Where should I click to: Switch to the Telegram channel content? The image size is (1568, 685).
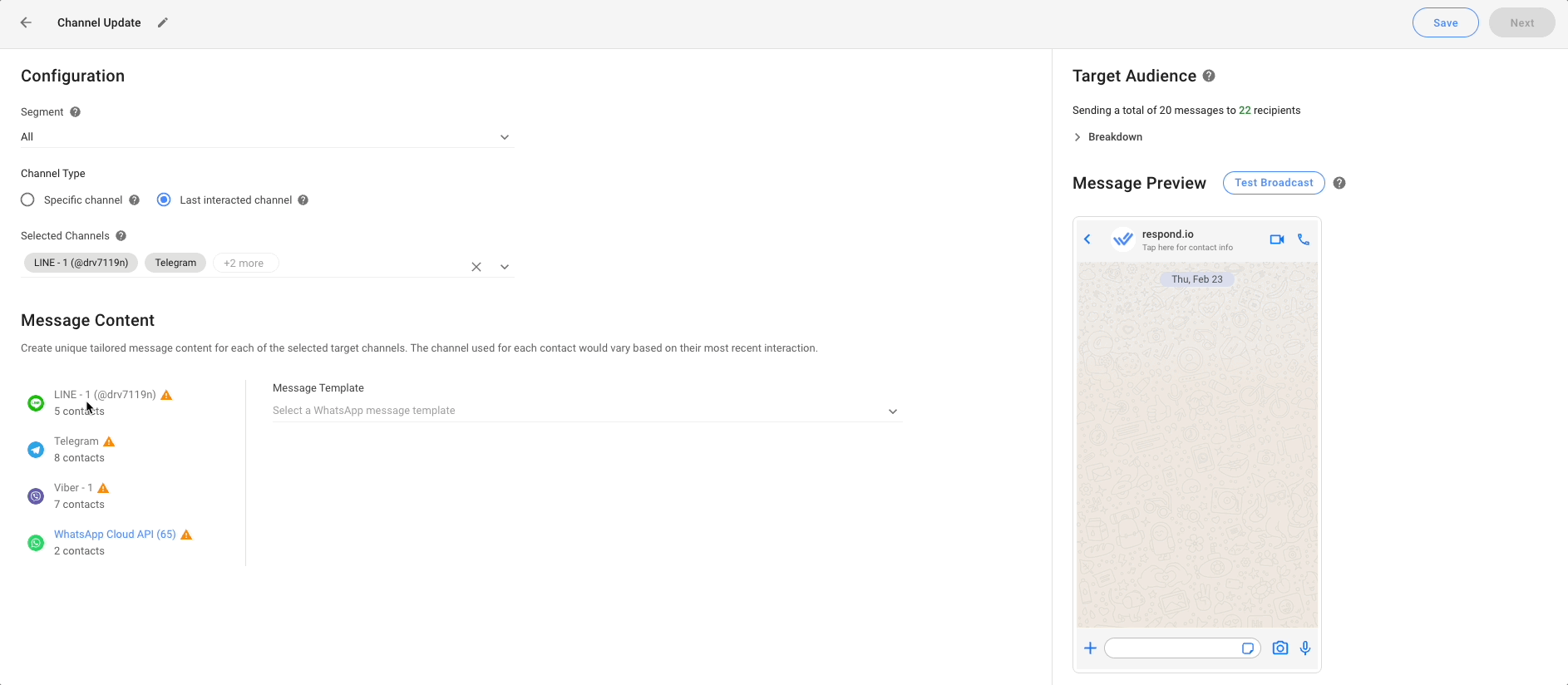76,449
